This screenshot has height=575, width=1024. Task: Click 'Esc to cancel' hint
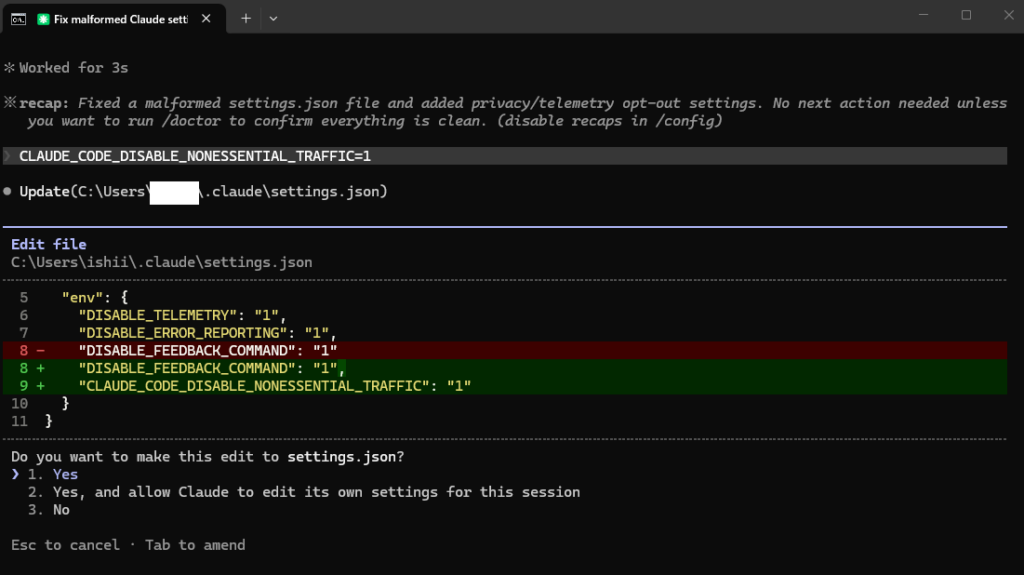65,545
